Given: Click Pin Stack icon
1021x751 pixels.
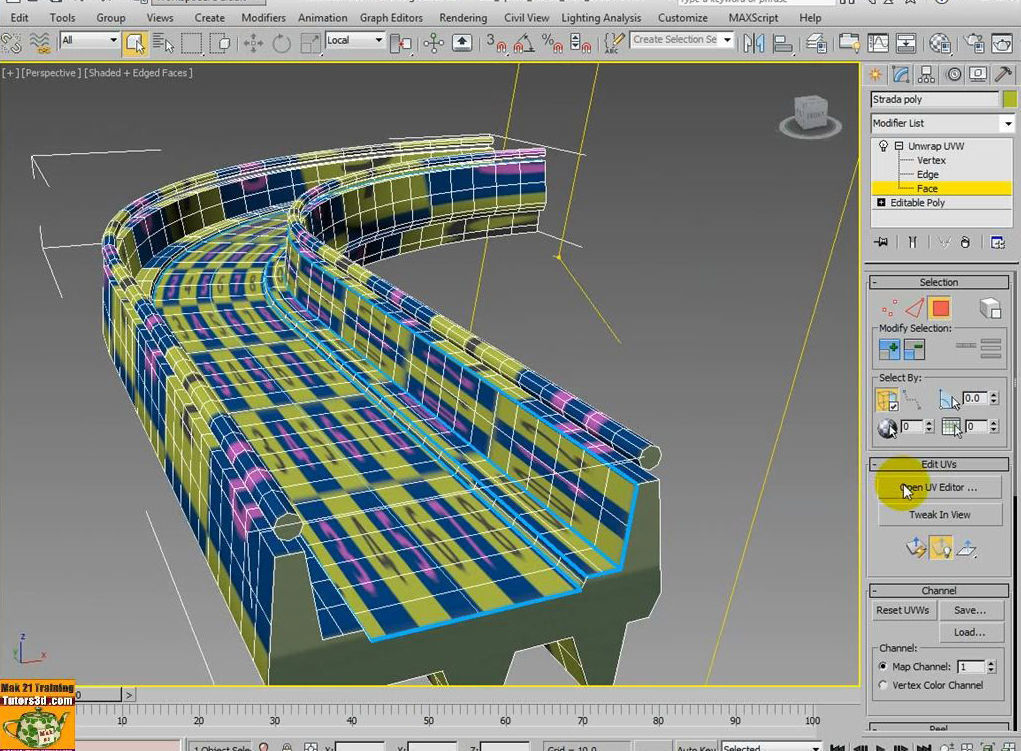Looking at the screenshot, I should pos(881,242).
